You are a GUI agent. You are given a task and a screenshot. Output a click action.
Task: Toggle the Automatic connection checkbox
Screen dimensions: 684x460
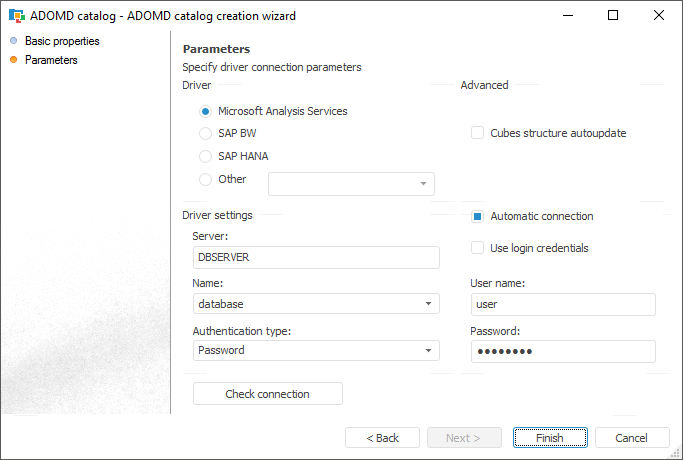point(478,216)
